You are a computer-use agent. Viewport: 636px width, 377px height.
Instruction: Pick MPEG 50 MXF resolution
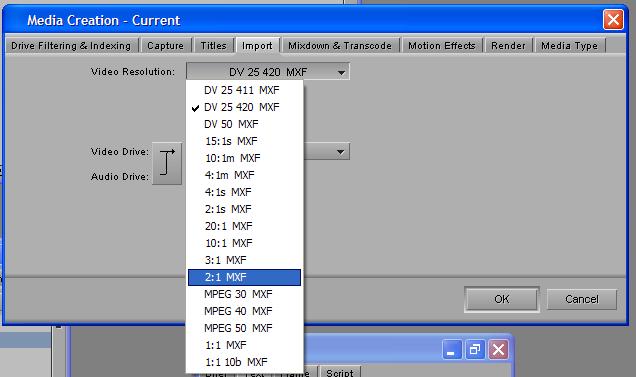pyautogui.click(x=244, y=328)
